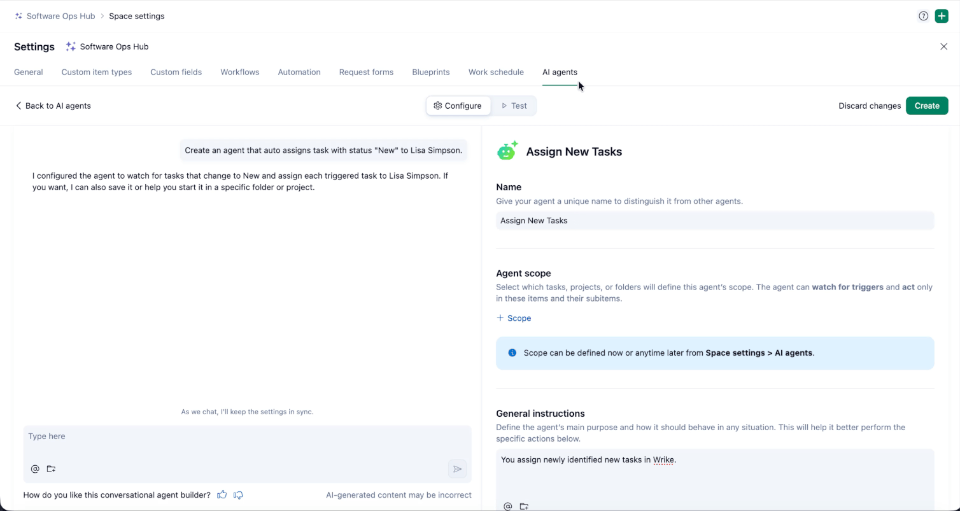Click the green plus add icon

pos(942,17)
